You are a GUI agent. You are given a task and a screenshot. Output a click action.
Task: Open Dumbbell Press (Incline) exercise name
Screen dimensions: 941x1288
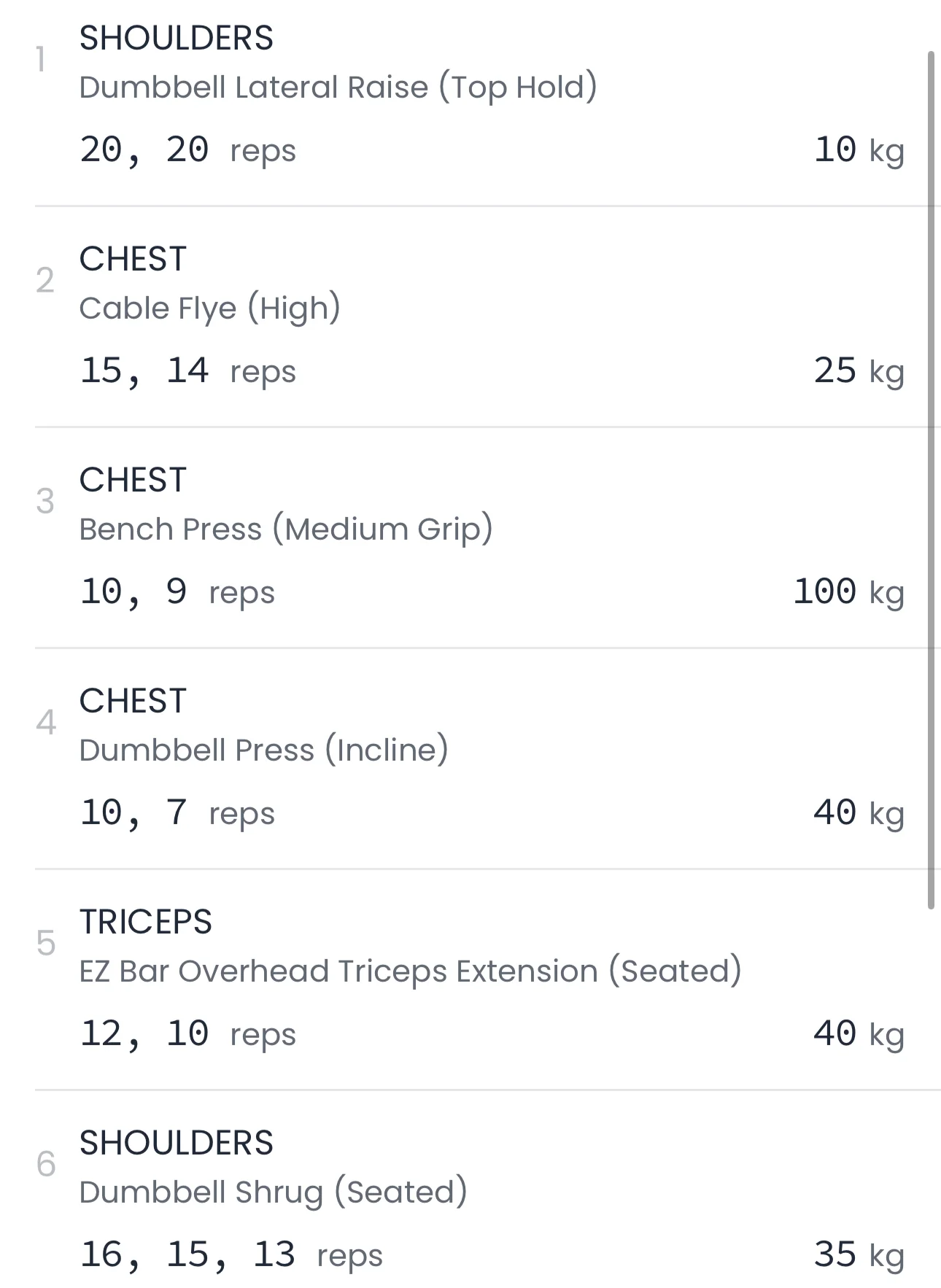pyautogui.click(x=263, y=750)
